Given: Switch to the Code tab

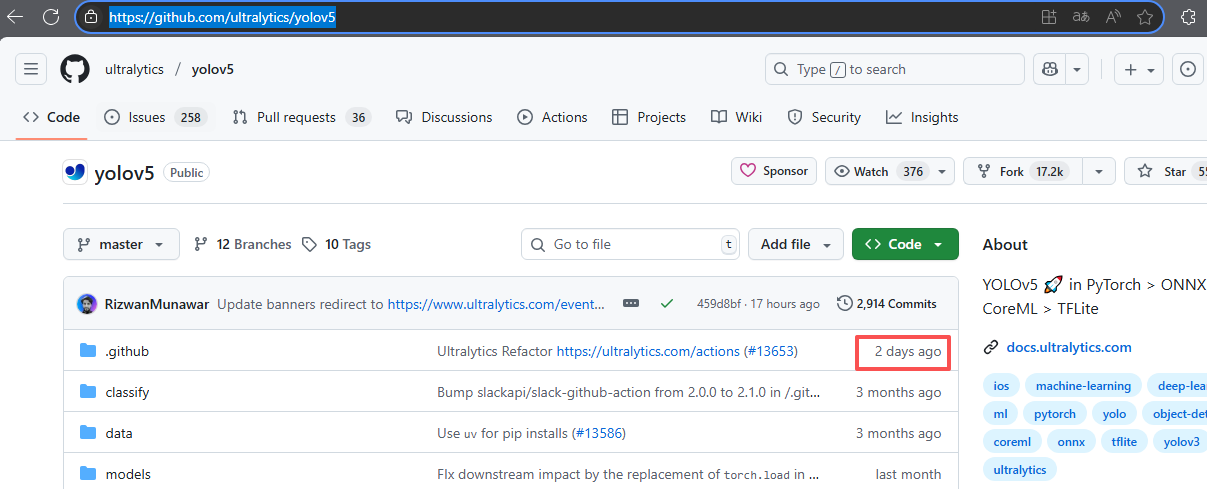Looking at the screenshot, I should [52, 117].
